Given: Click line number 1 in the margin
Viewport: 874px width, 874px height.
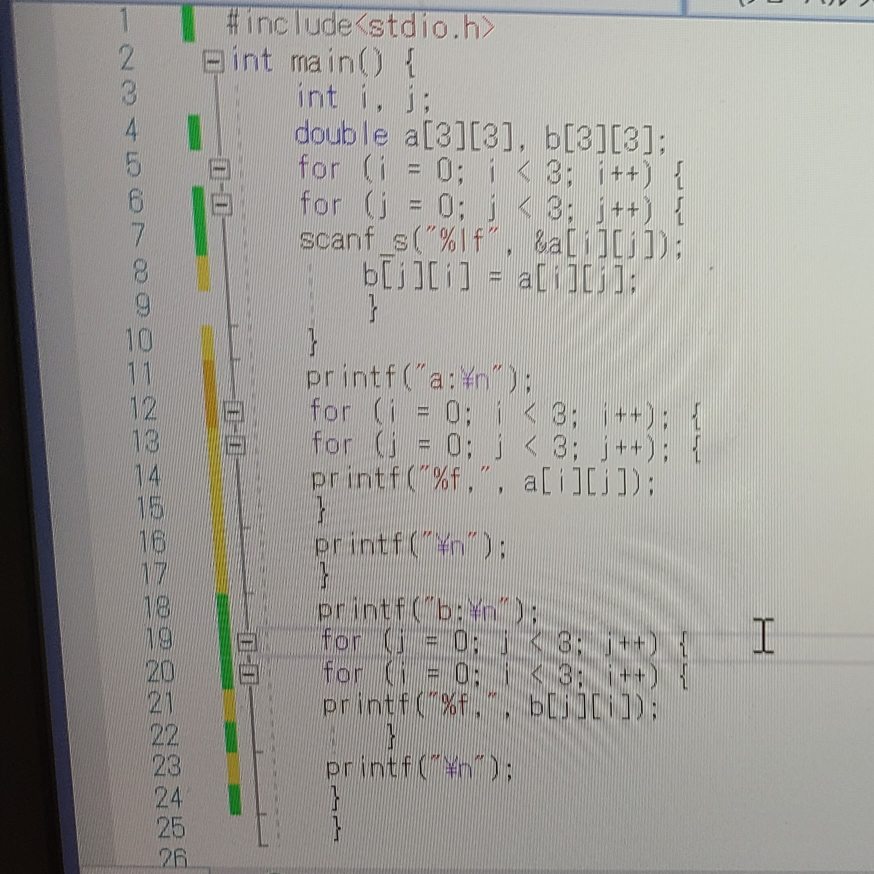Looking at the screenshot, I should click(x=125, y=21).
